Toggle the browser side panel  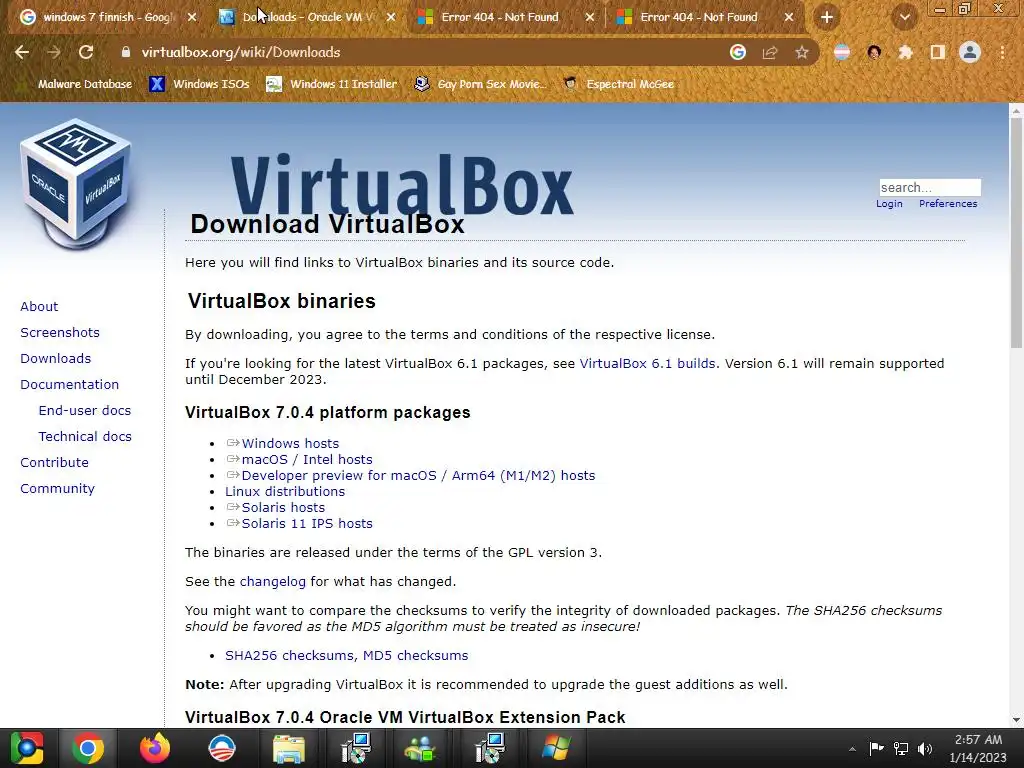pyautogui.click(x=938, y=52)
